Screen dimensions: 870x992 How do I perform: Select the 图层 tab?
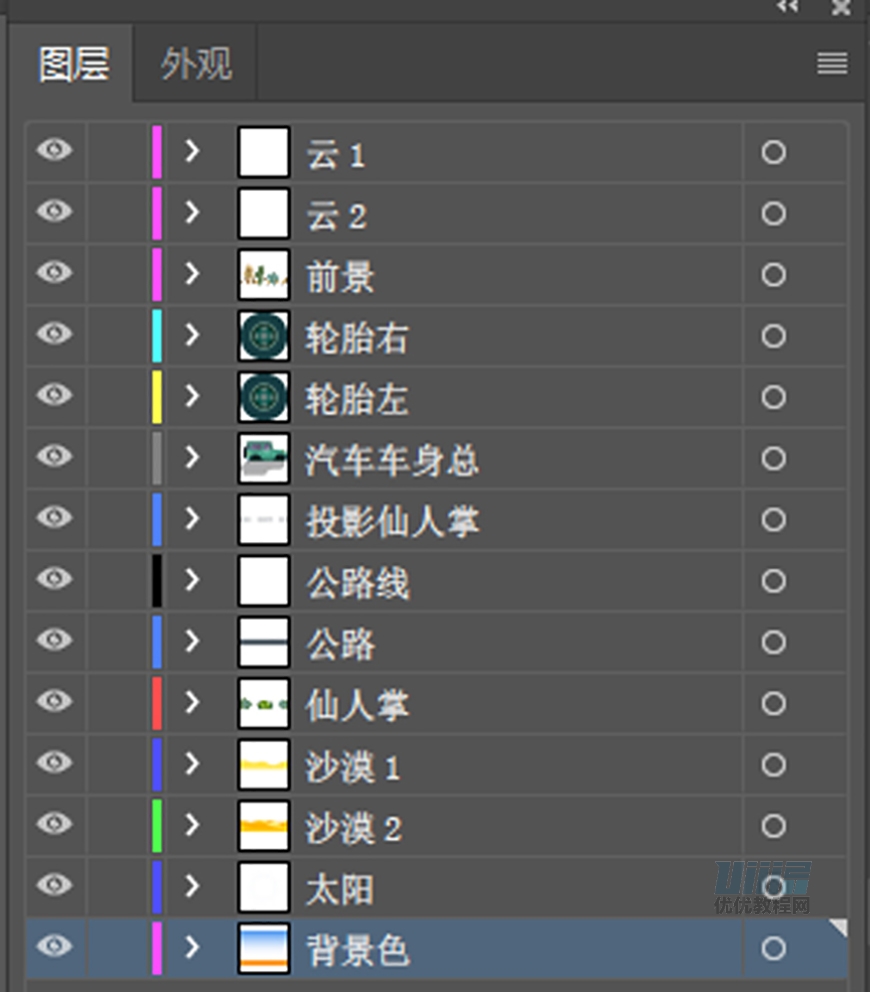[72, 62]
